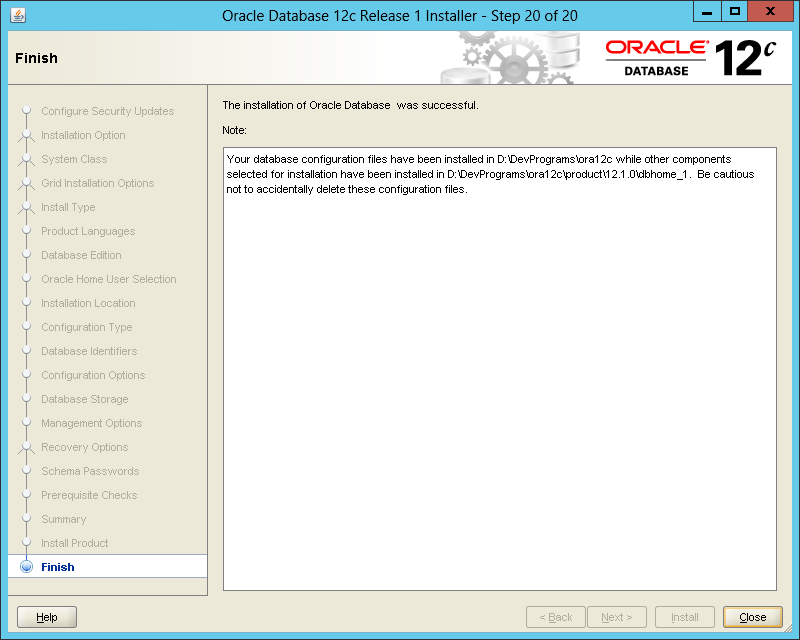800x640 pixels.
Task: Click inside the Note text area
Action: (500, 369)
